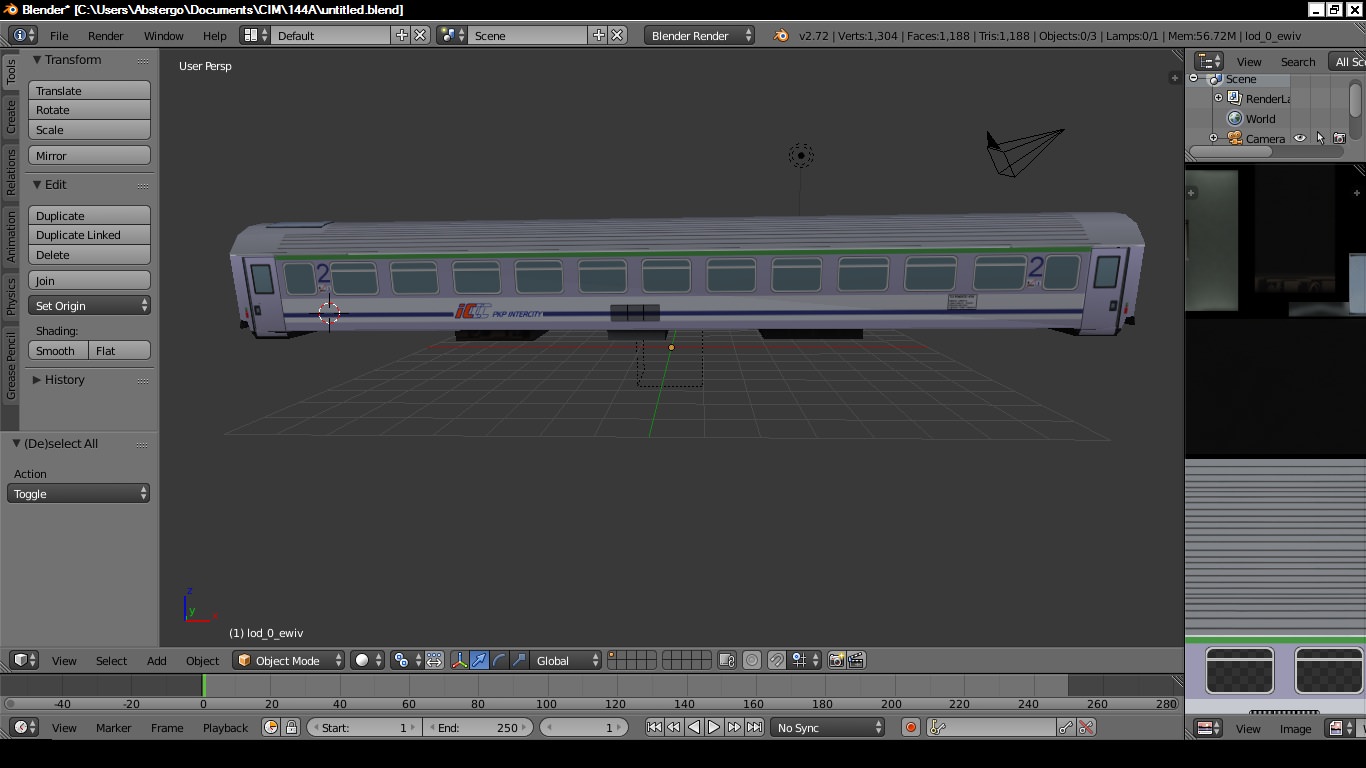Image resolution: width=1366 pixels, height=768 pixels.
Task: Insert keyframe with the key icon
Action: 1067,728
